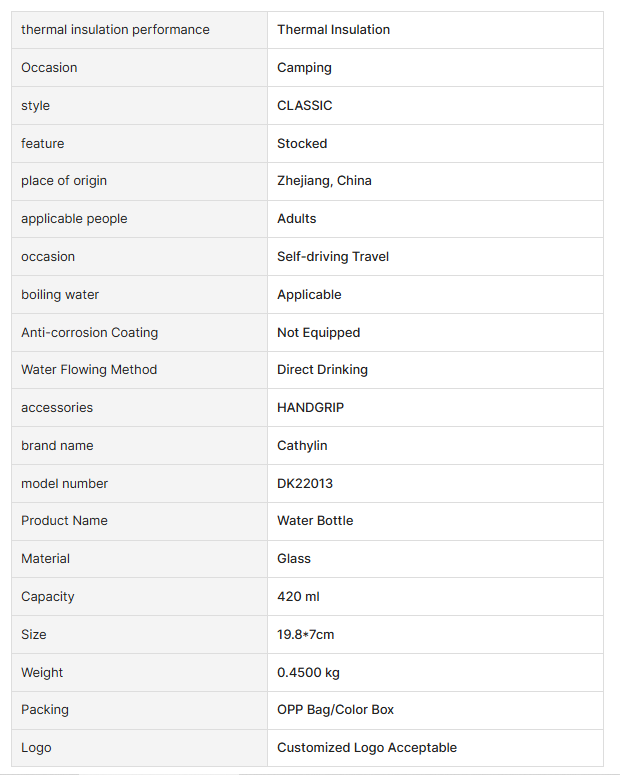Select the 'Not Equipped' value
The height and width of the screenshot is (775, 620).
coord(318,333)
